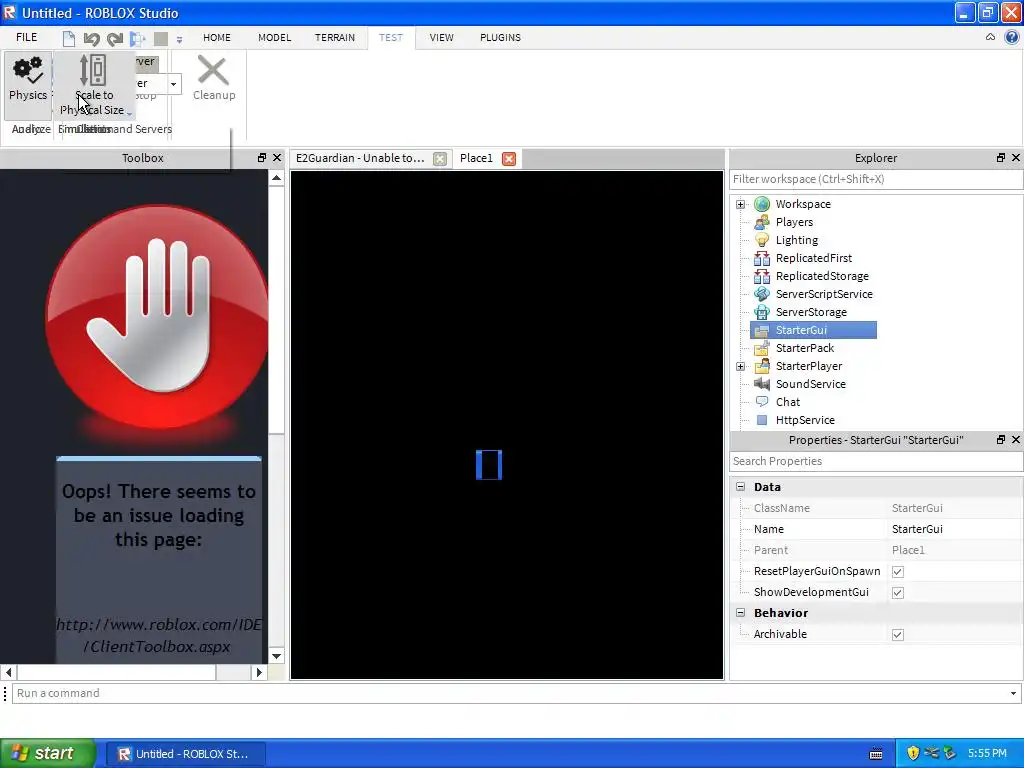1024x768 pixels.
Task: Switch to the TERRAIN ribbon tab
Action: (x=335, y=37)
